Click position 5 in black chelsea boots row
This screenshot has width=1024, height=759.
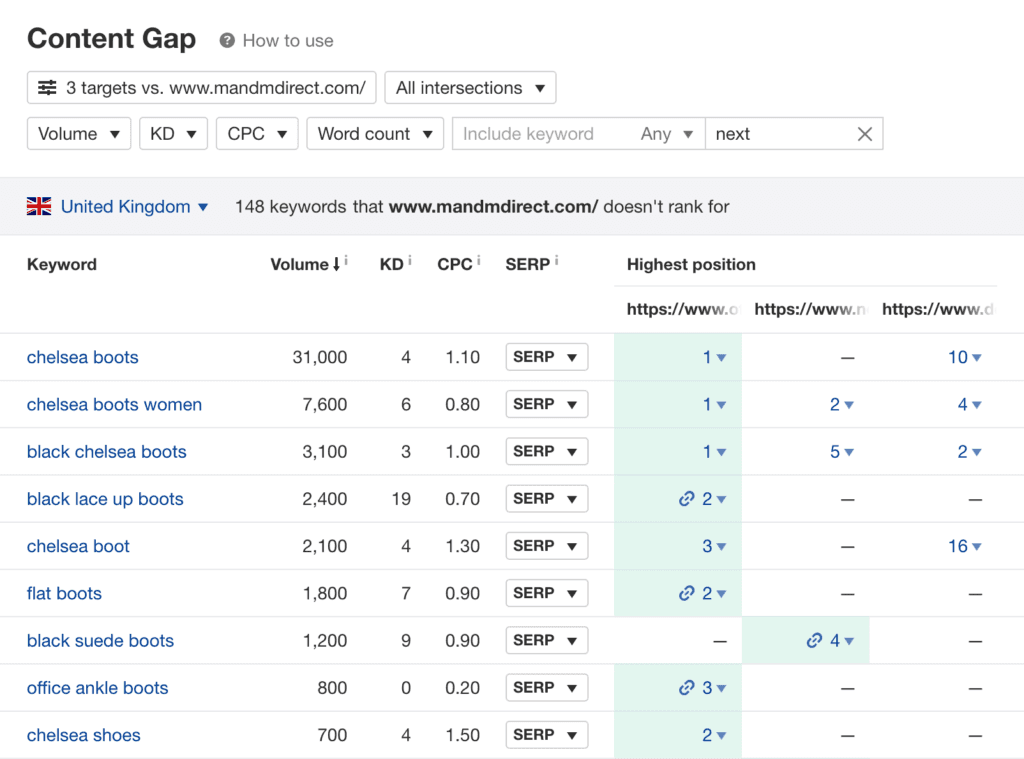point(842,451)
